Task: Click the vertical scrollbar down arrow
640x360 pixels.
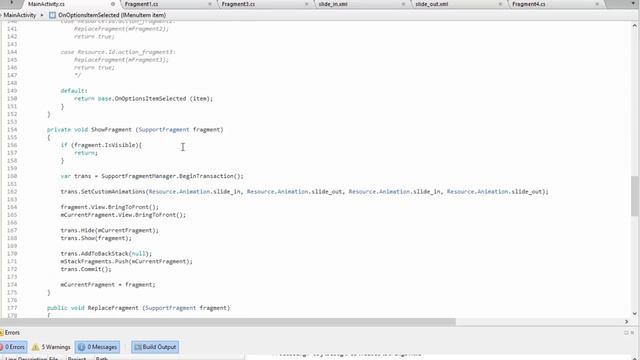Action: coord(635,313)
